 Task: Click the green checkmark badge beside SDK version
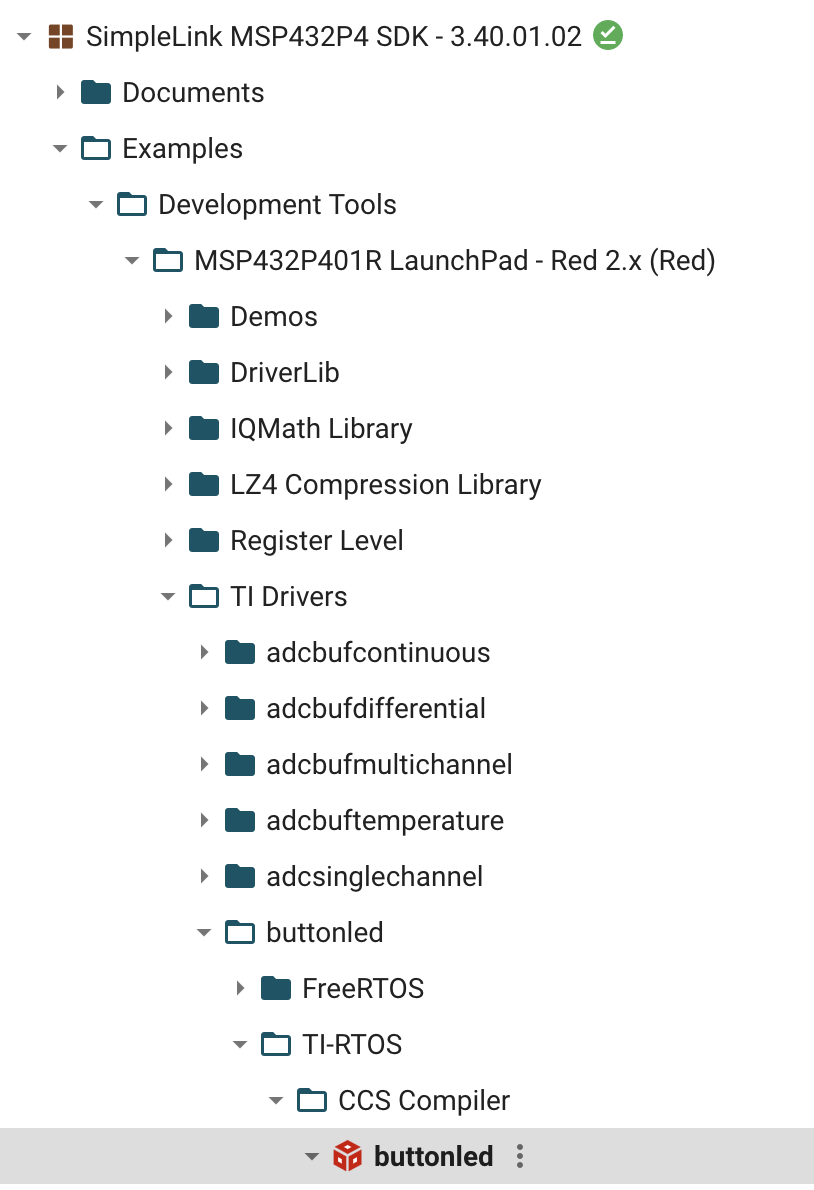tap(608, 35)
